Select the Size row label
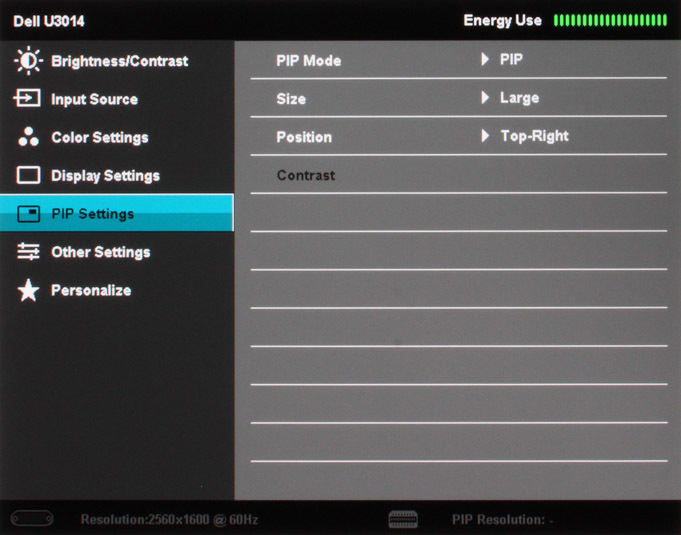 (x=291, y=99)
